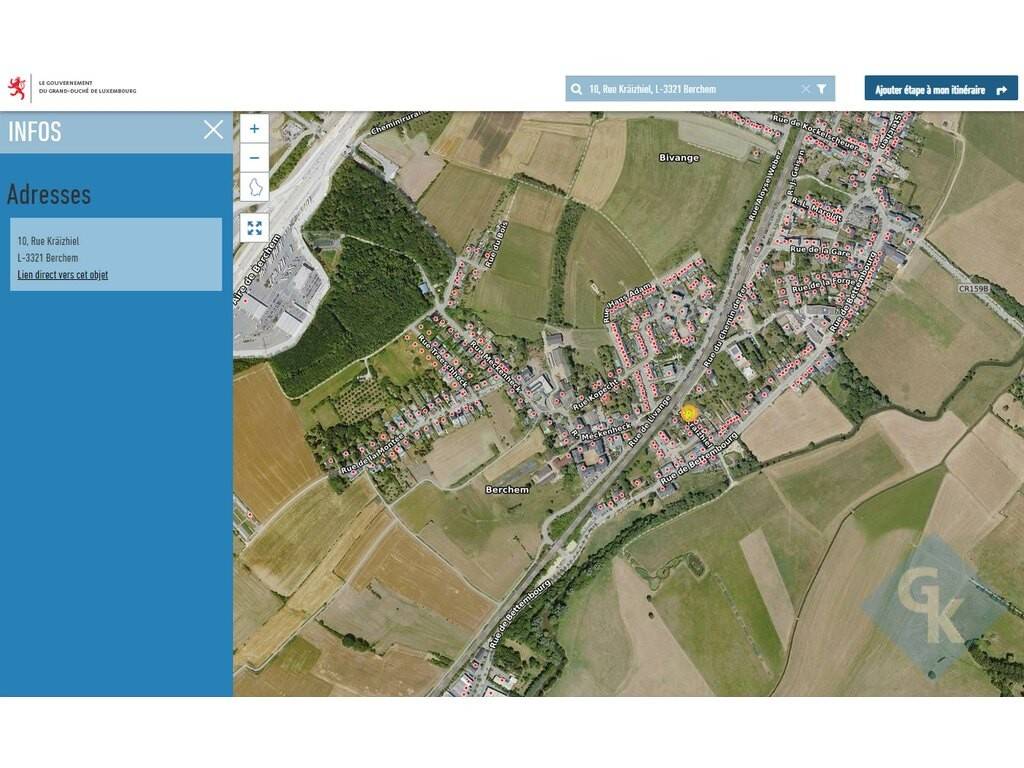Click the 'Adresses' section heading
The width and height of the screenshot is (1024, 768).
tap(49, 194)
